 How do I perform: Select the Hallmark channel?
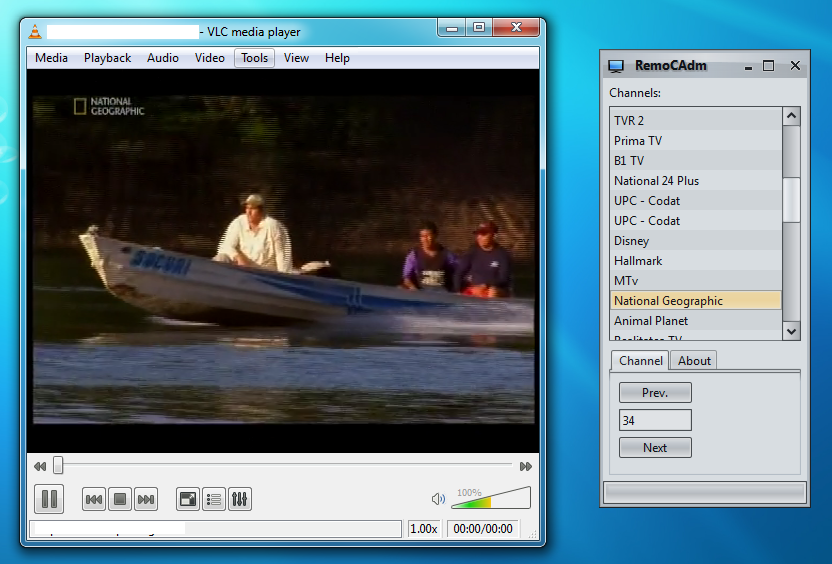696,261
